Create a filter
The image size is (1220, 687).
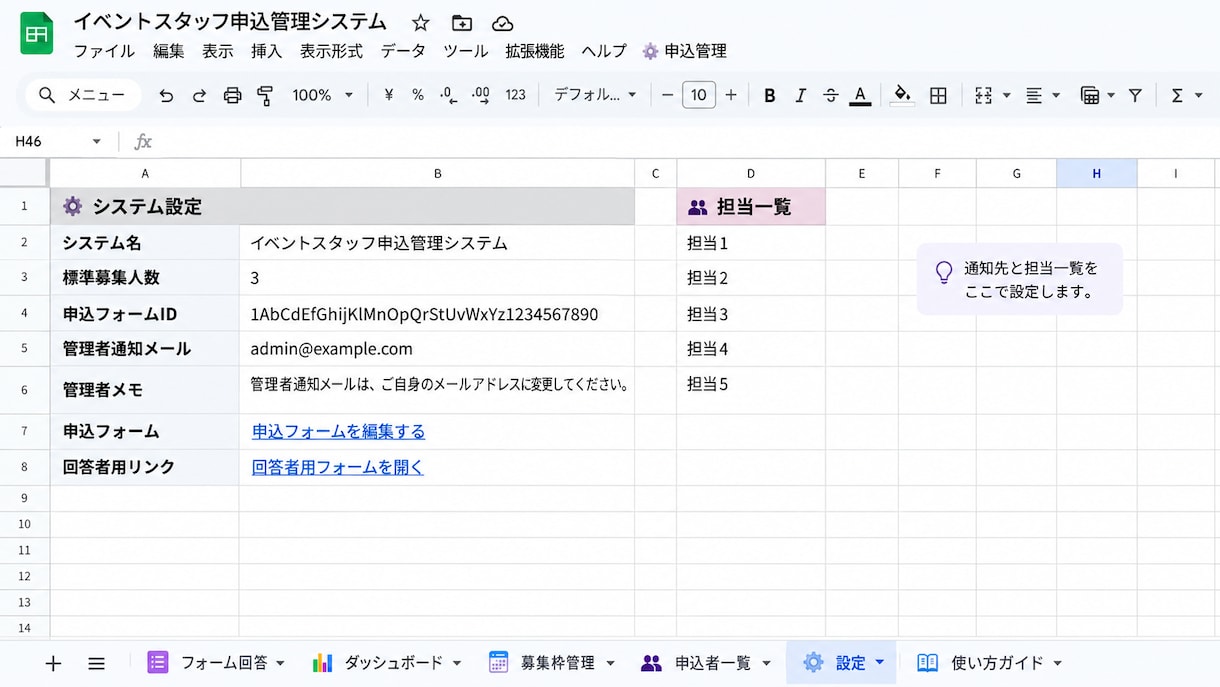(1135, 95)
